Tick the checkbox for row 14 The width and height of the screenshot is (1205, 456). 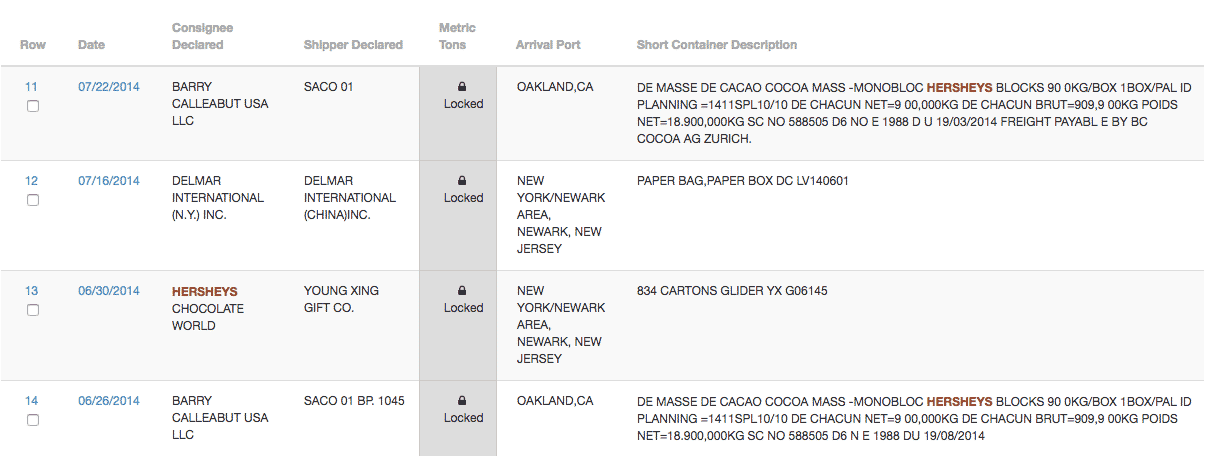(x=32, y=420)
